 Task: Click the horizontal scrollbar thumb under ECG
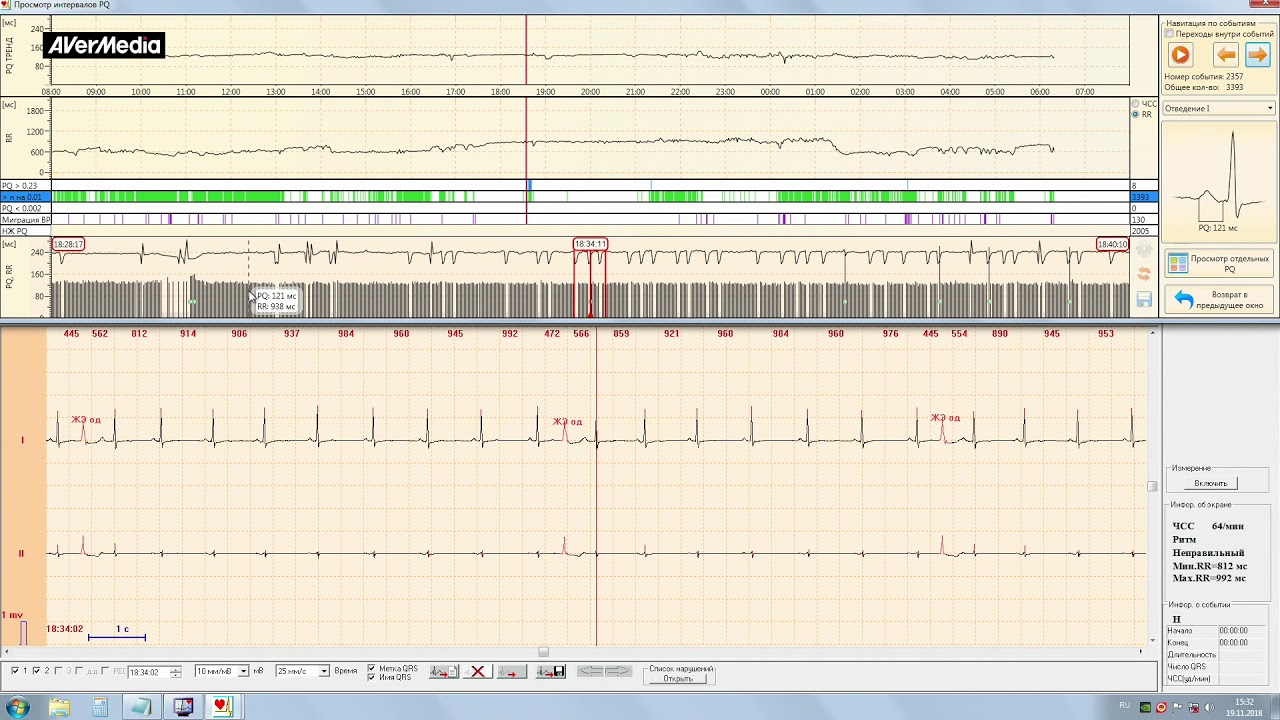(543, 652)
